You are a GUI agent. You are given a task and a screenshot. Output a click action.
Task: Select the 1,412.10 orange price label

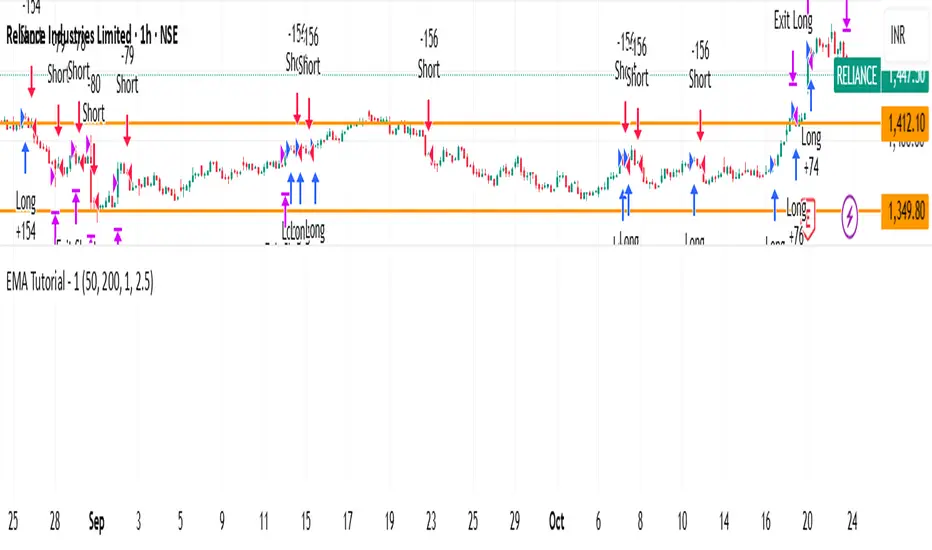tap(905, 124)
